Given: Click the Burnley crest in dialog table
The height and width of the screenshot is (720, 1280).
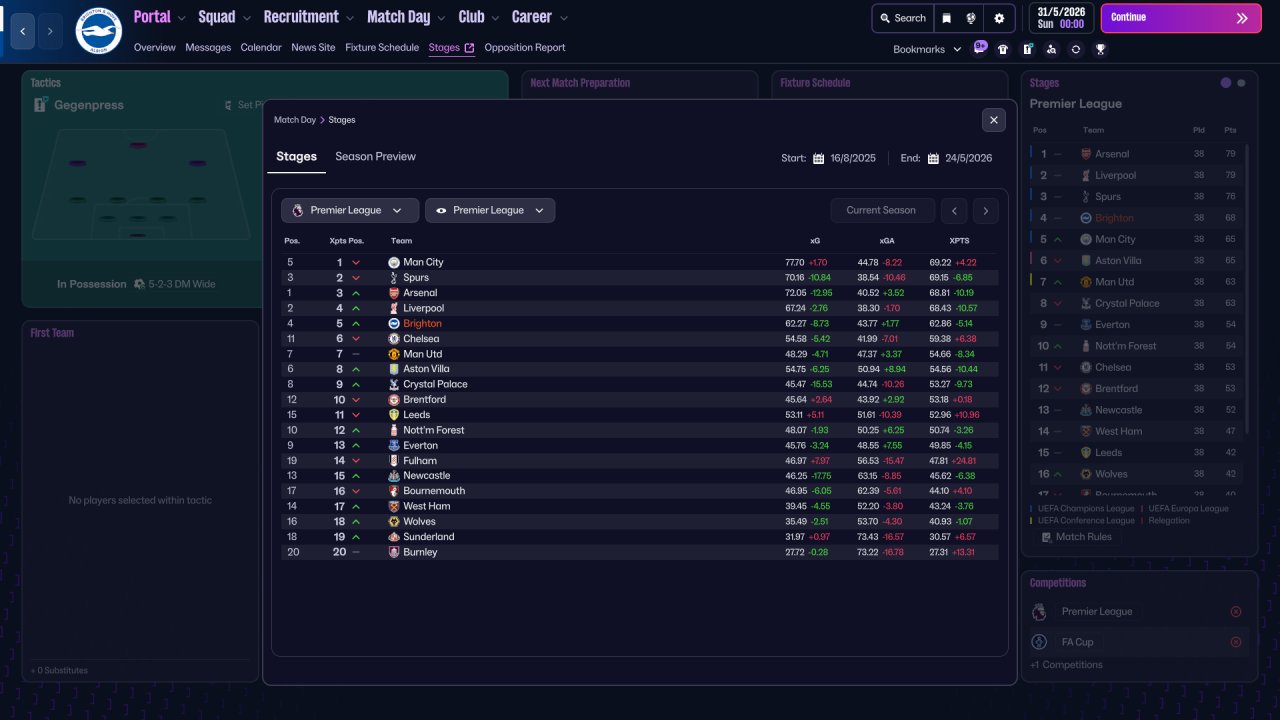Looking at the screenshot, I should (x=394, y=552).
